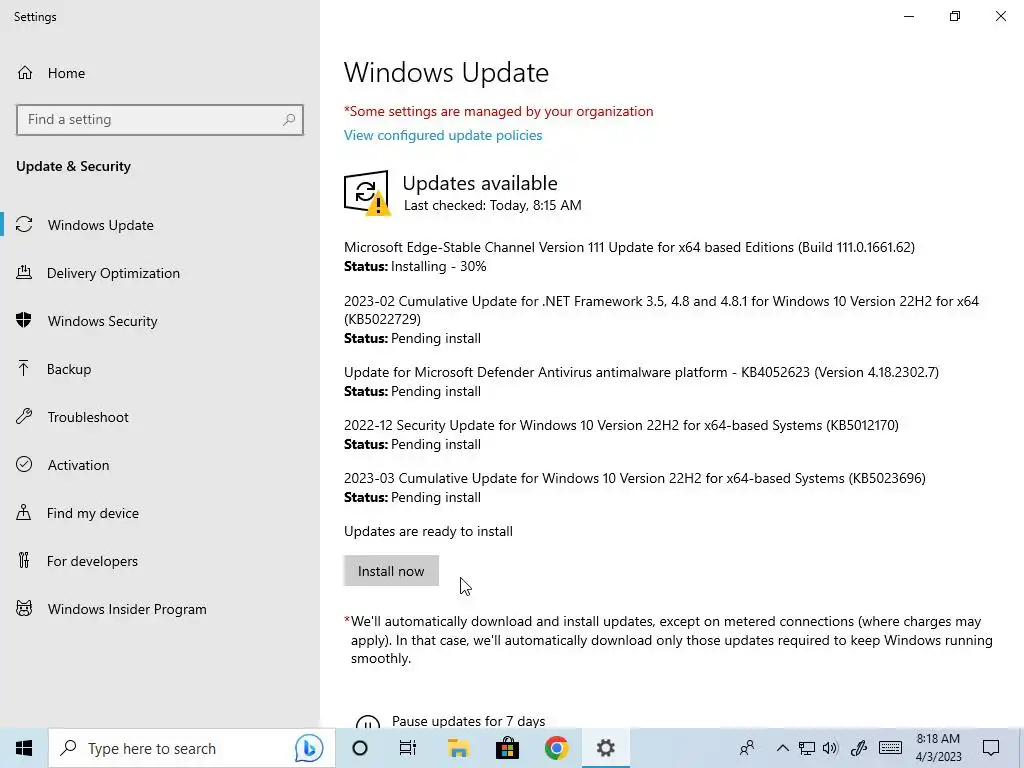Screen dimensions: 1024x768
Task: Click the Troubleshoot wrench icon
Action: click(24, 417)
